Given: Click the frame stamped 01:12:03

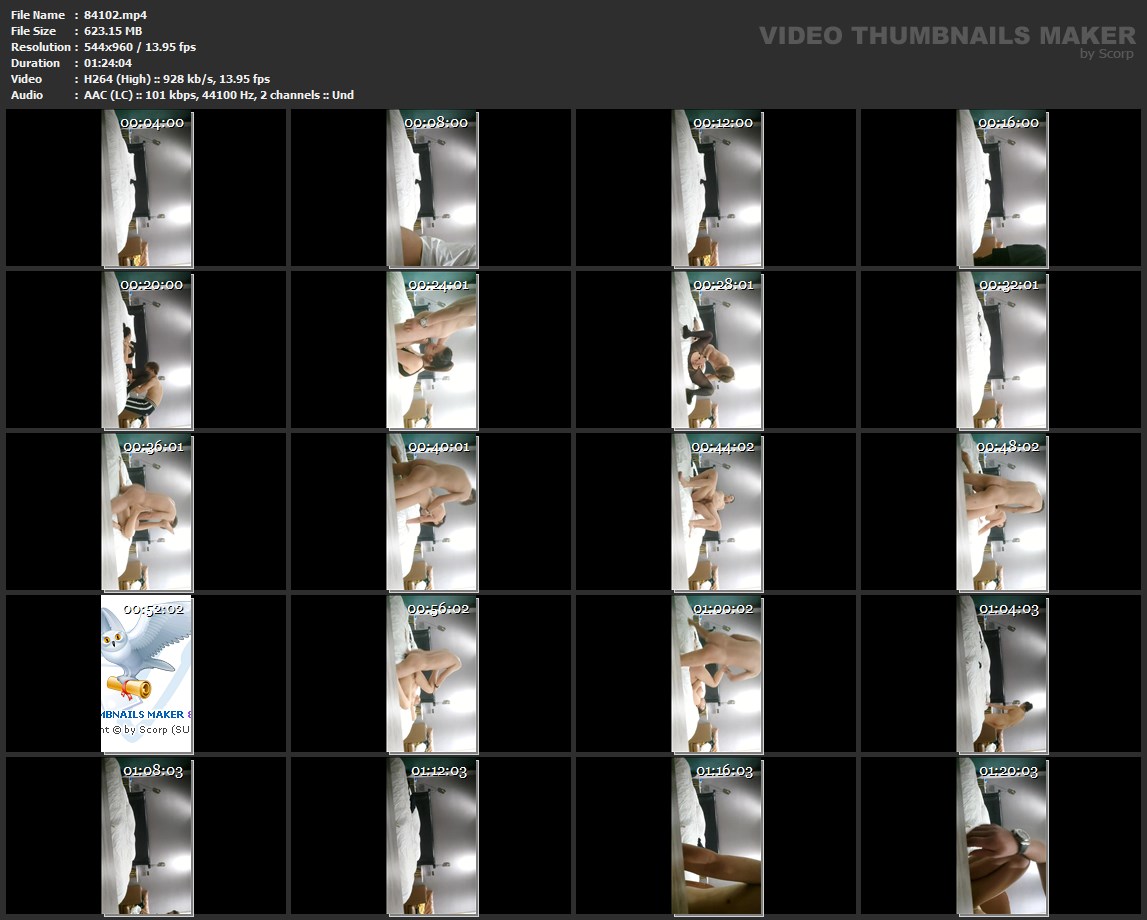Looking at the screenshot, I should [x=432, y=836].
